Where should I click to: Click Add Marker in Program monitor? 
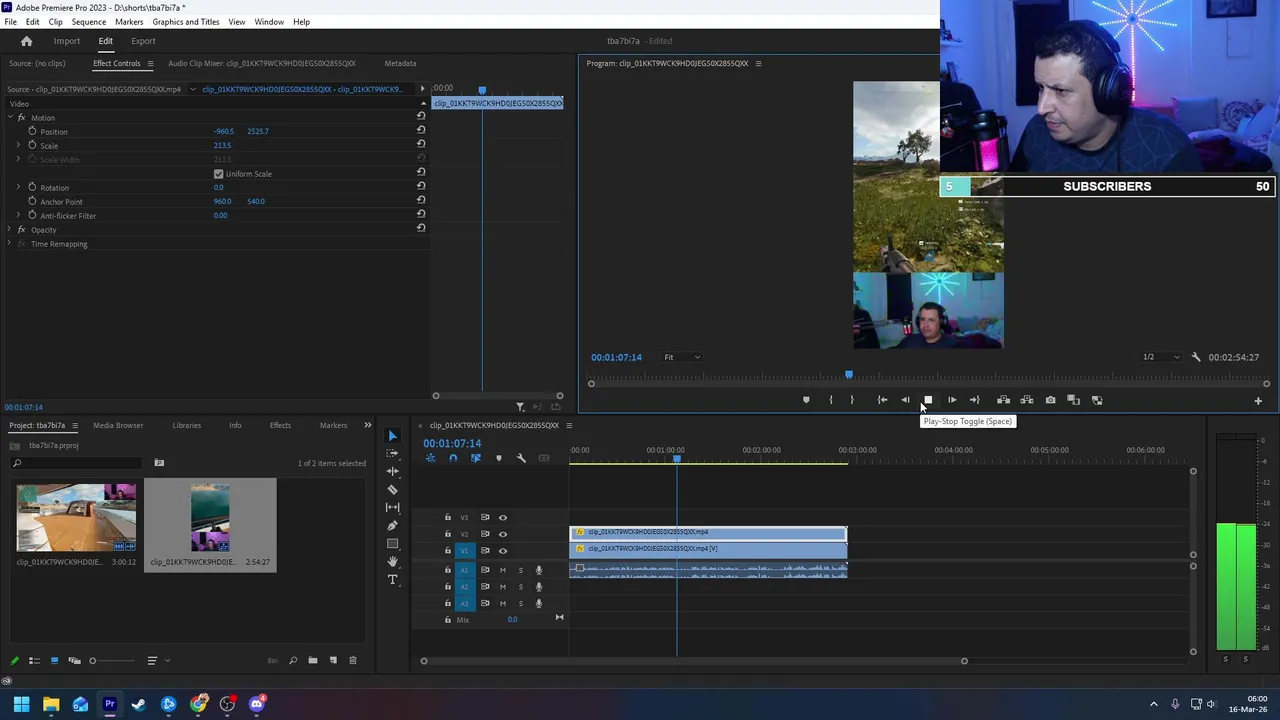tap(806, 400)
